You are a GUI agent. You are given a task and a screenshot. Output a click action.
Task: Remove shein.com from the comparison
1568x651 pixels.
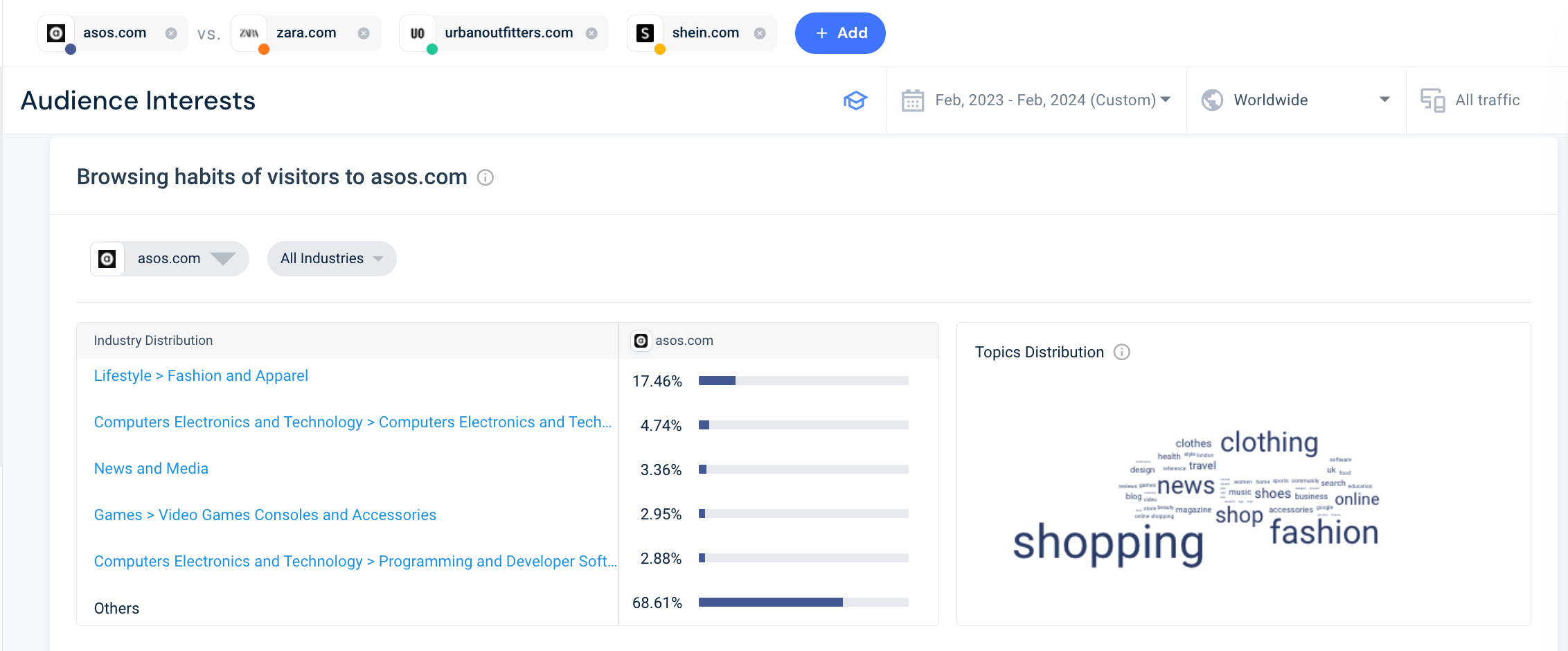(x=760, y=33)
